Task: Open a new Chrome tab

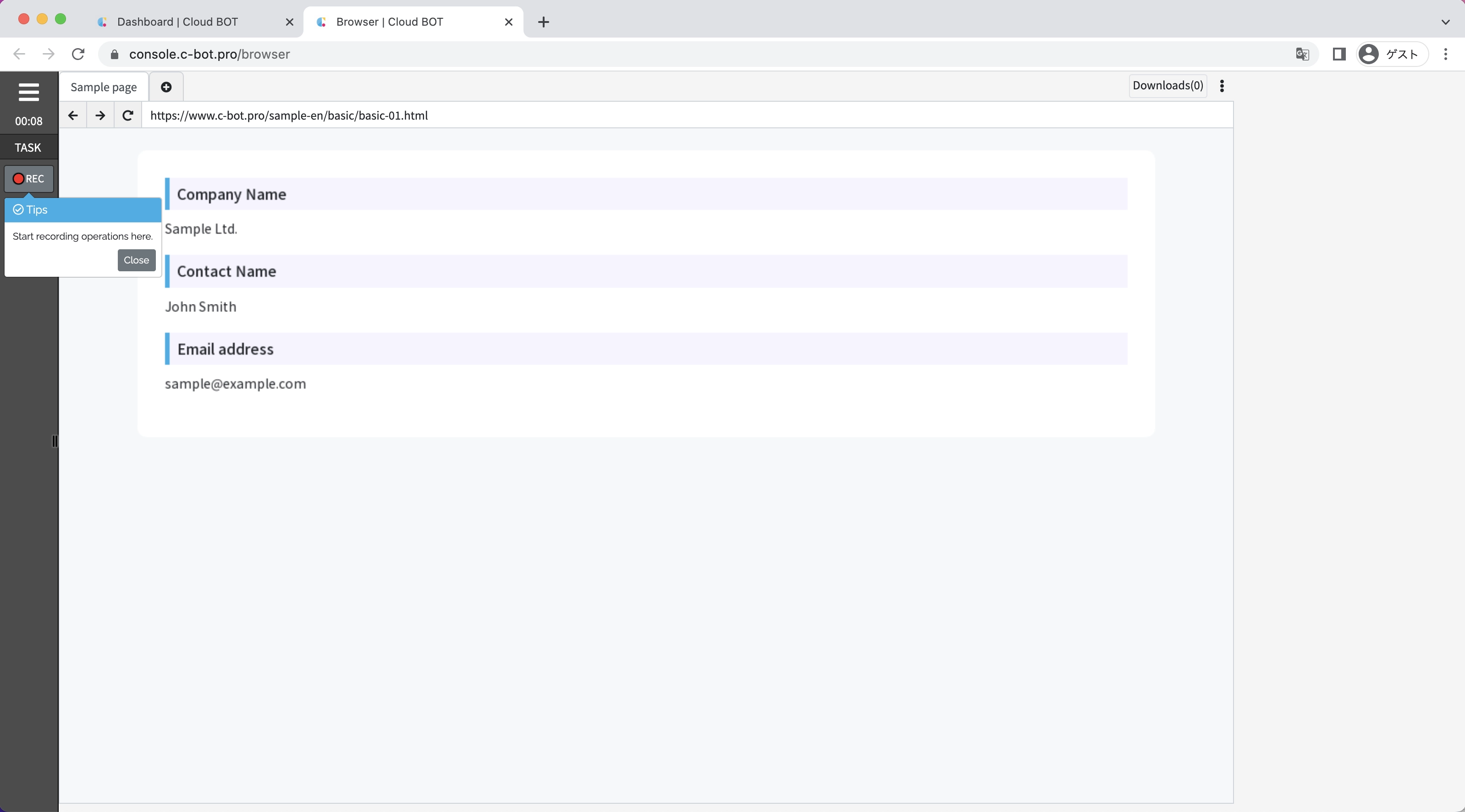Action: click(x=544, y=22)
